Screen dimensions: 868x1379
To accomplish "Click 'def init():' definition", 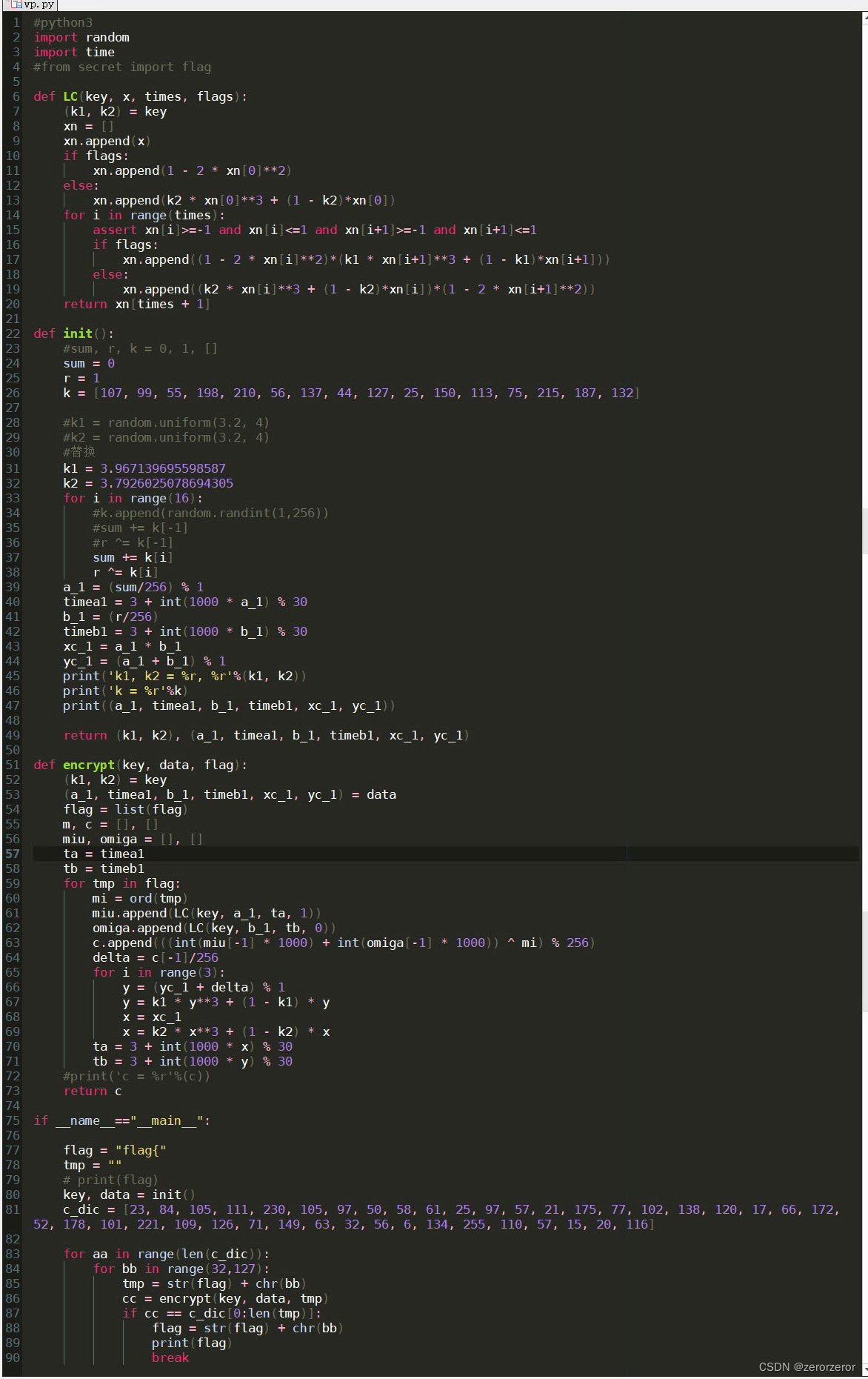I will 74,333.
